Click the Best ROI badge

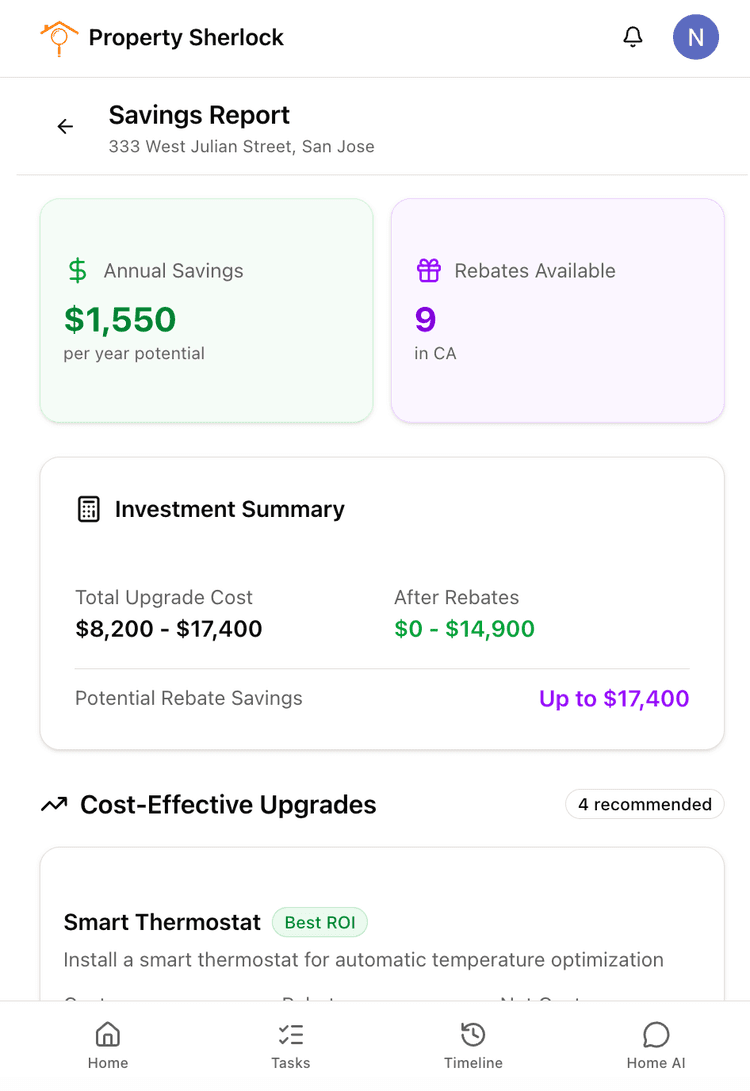(x=319, y=922)
